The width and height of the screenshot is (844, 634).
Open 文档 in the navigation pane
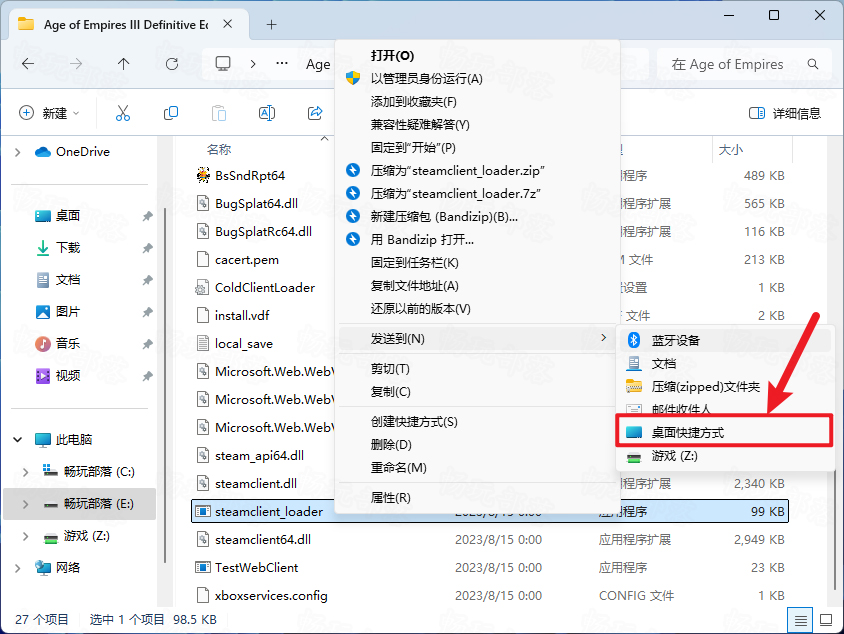point(68,280)
